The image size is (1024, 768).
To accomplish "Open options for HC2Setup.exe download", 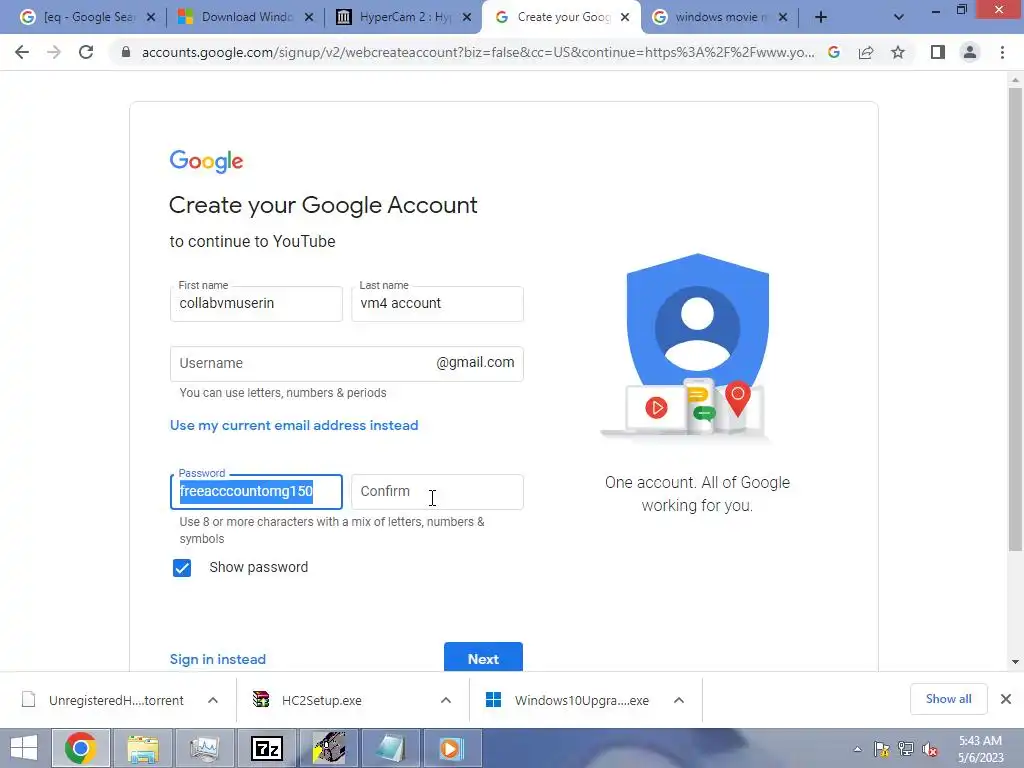I will [446, 700].
